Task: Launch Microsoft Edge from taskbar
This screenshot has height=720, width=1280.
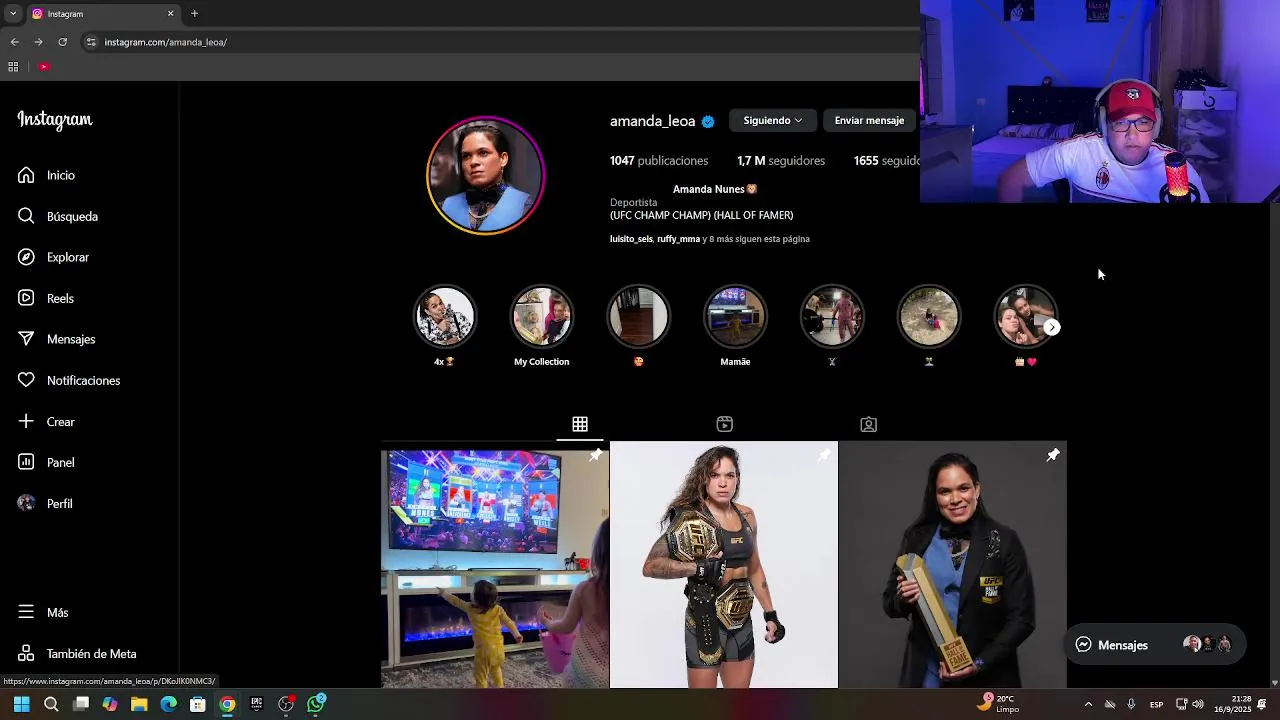Action: [x=168, y=704]
